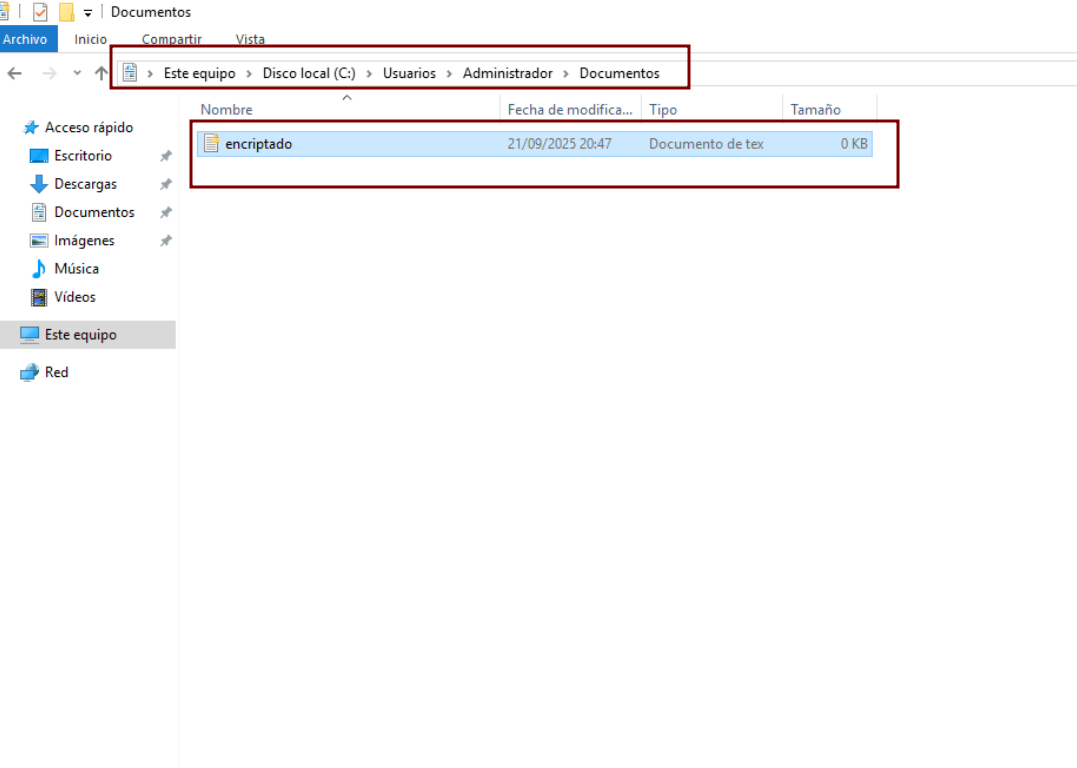Open Acceso rápido in navigation pane

point(89,127)
